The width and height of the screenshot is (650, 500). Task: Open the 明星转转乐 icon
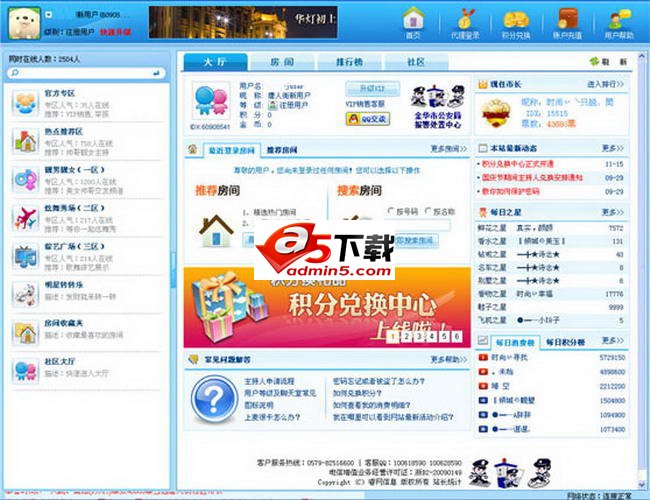point(25,294)
